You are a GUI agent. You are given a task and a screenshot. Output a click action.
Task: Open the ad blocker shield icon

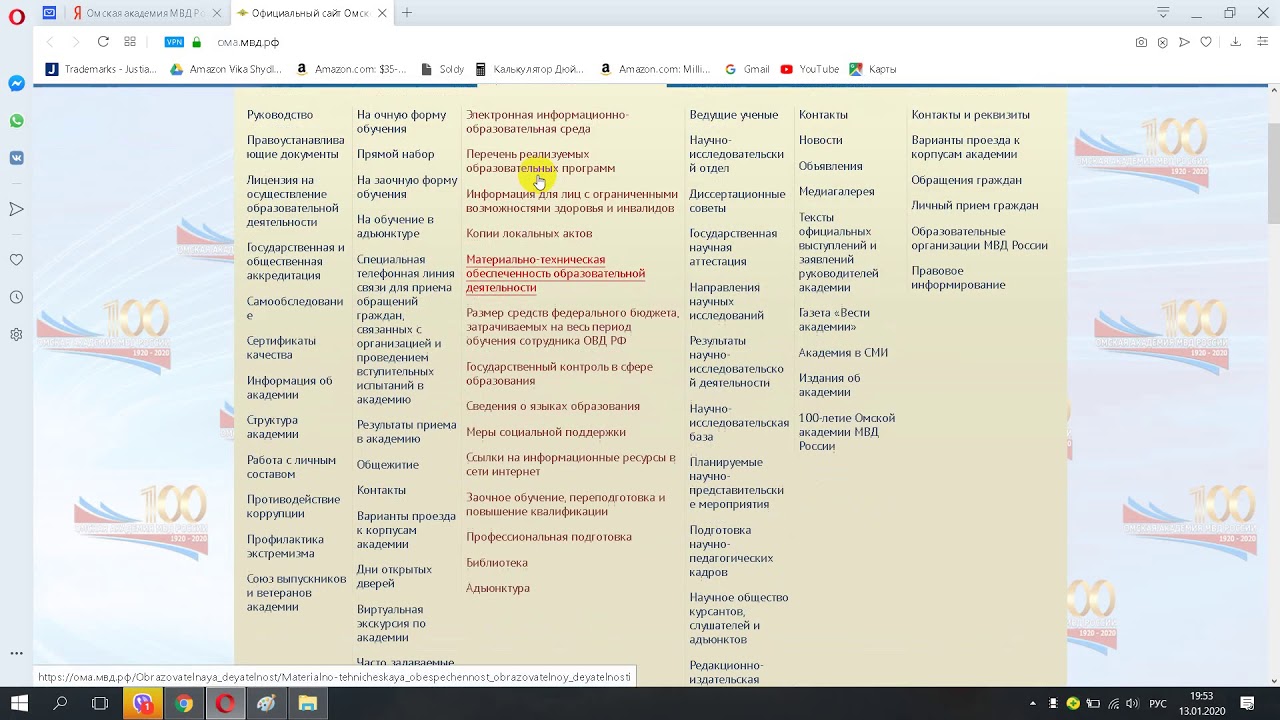[x=1162, y=42]
